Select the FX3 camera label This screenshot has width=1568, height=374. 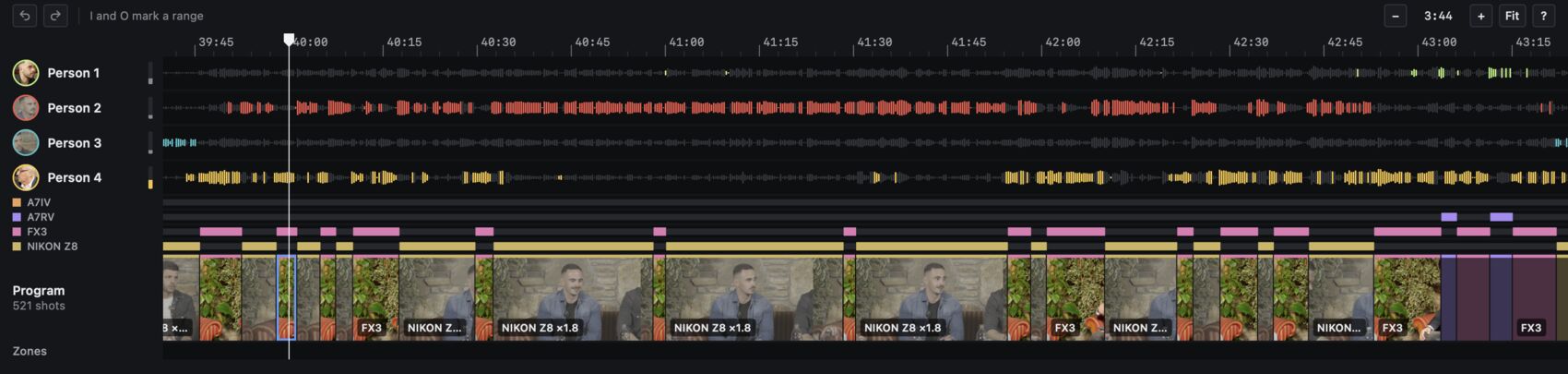click(37, 232)
